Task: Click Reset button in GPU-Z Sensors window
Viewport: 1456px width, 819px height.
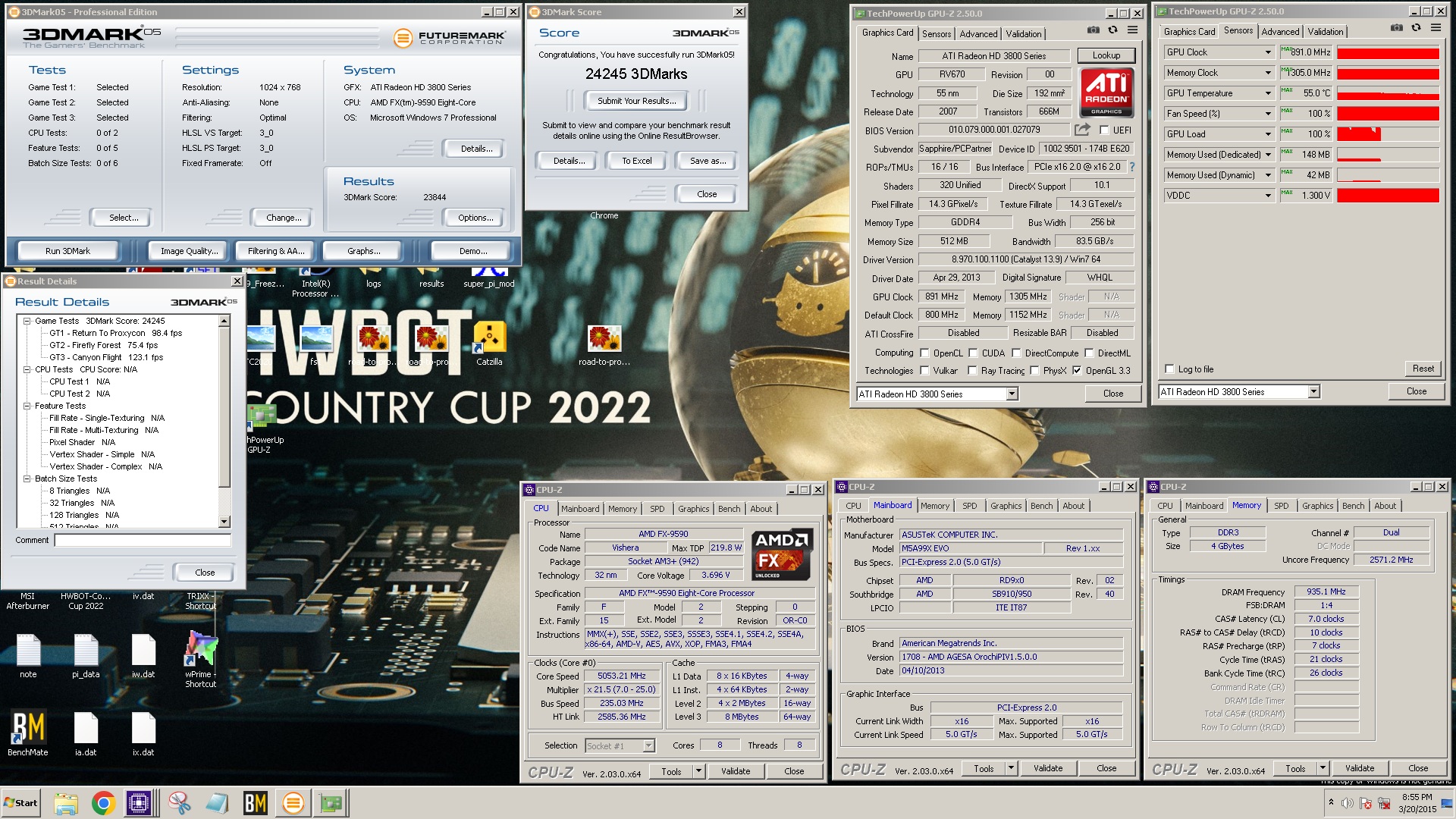Action: (x=1423, y=369)
